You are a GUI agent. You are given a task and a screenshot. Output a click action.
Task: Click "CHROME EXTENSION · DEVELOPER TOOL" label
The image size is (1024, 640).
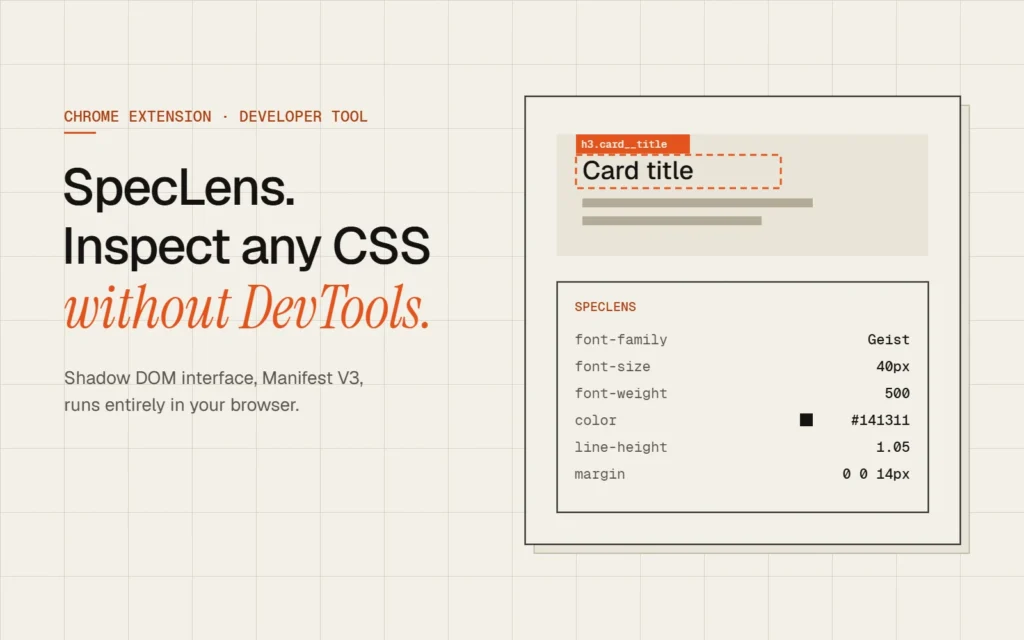click(216, 117)
